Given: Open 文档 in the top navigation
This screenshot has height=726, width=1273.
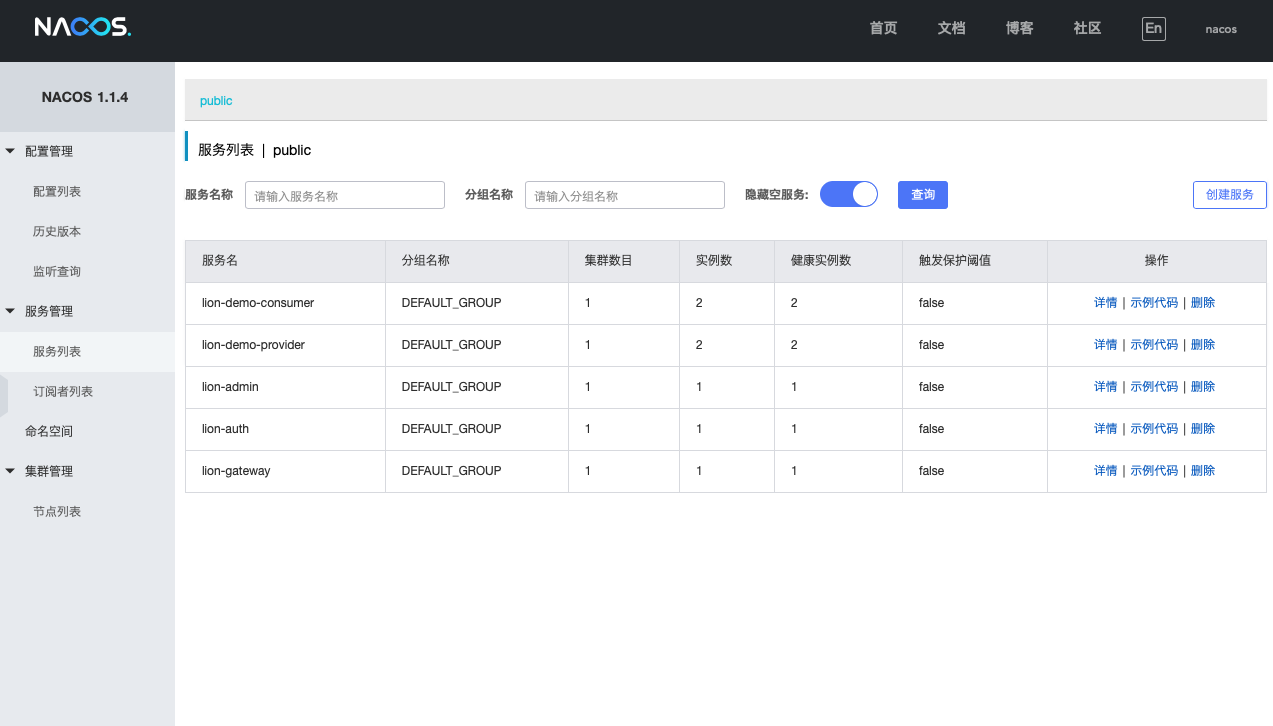Looking at the screenshot, I should (x=951, y=28).
